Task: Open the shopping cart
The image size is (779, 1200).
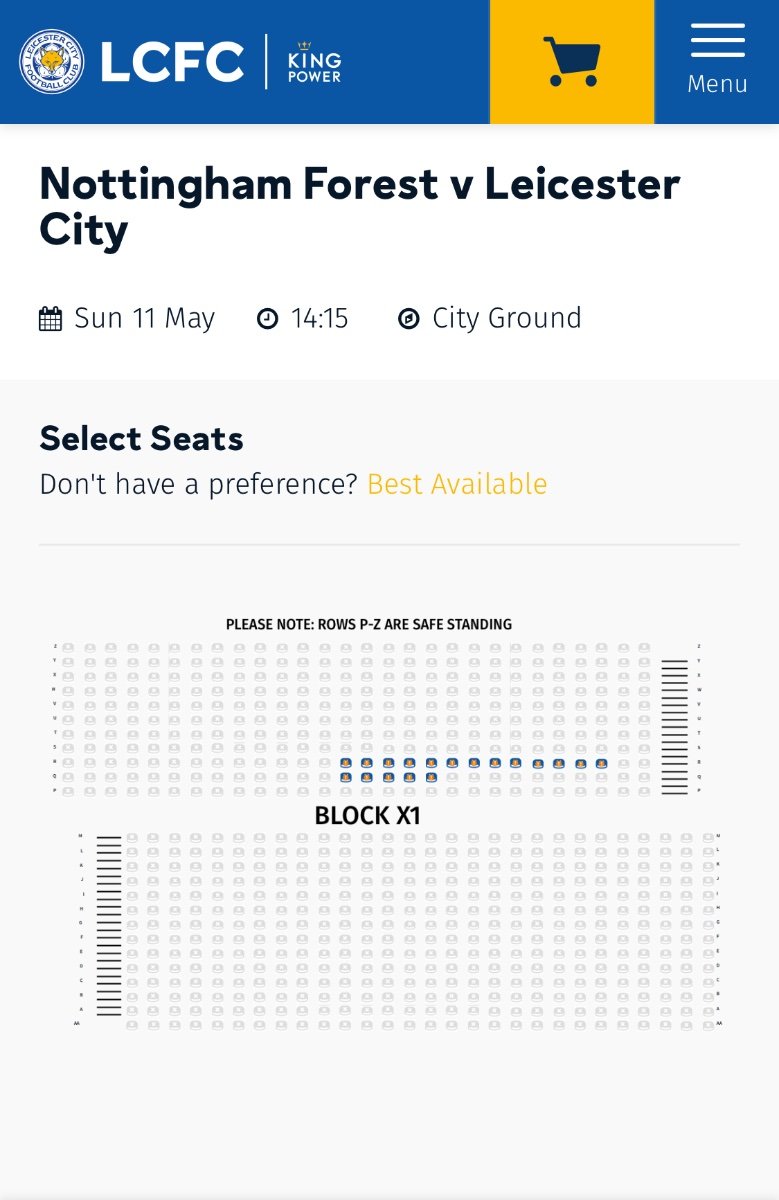Action: (571, 61)
